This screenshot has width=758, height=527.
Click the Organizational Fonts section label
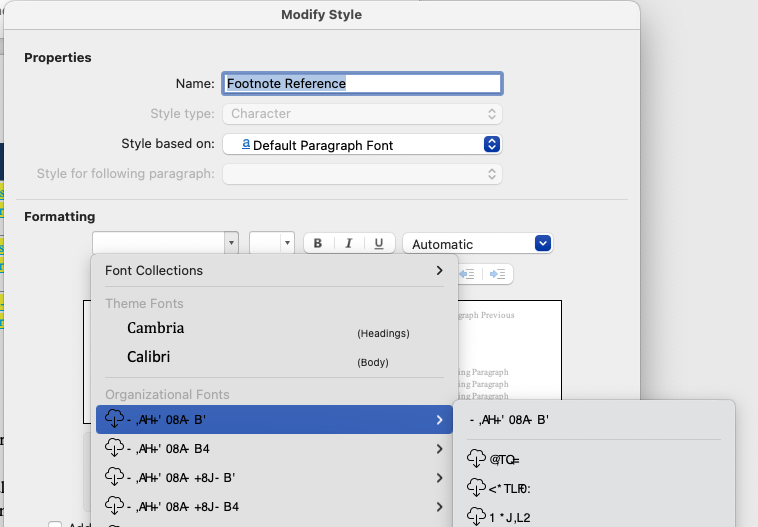click(167, 395)
